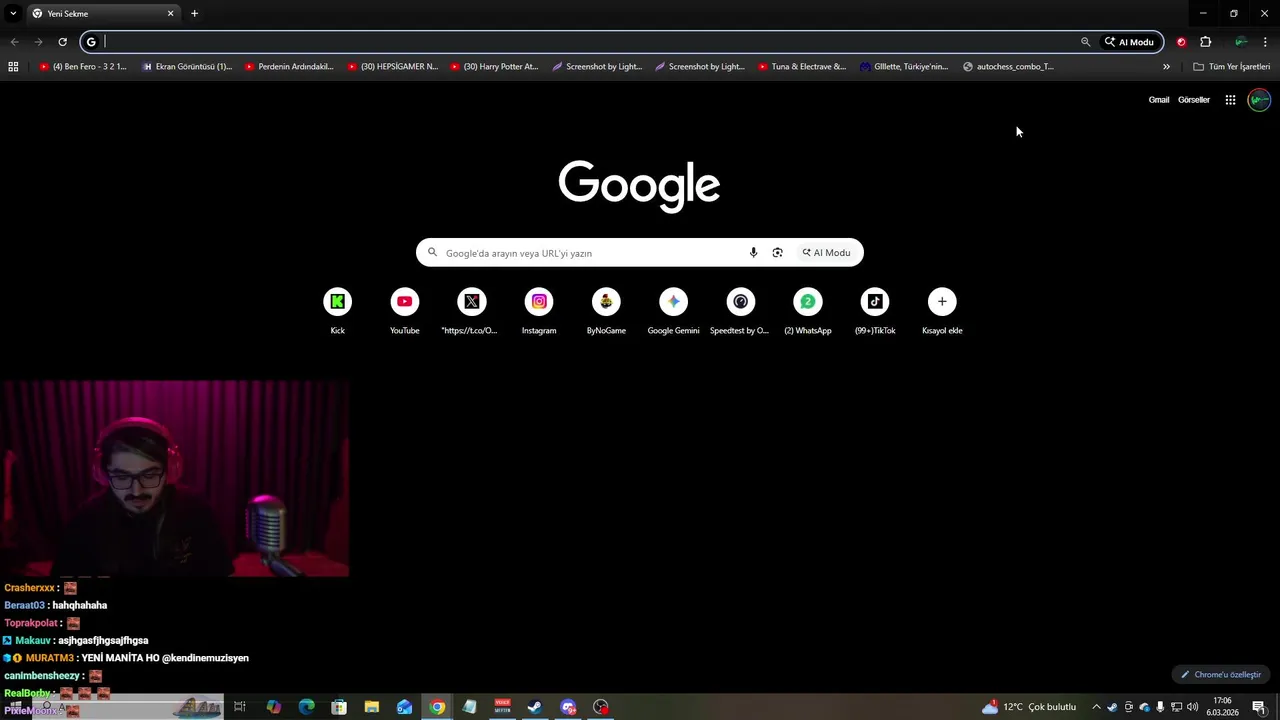Open the Google apps launcher grid
The image size is (1280, 720).
pyautogui.click(x=1230, y=100)
